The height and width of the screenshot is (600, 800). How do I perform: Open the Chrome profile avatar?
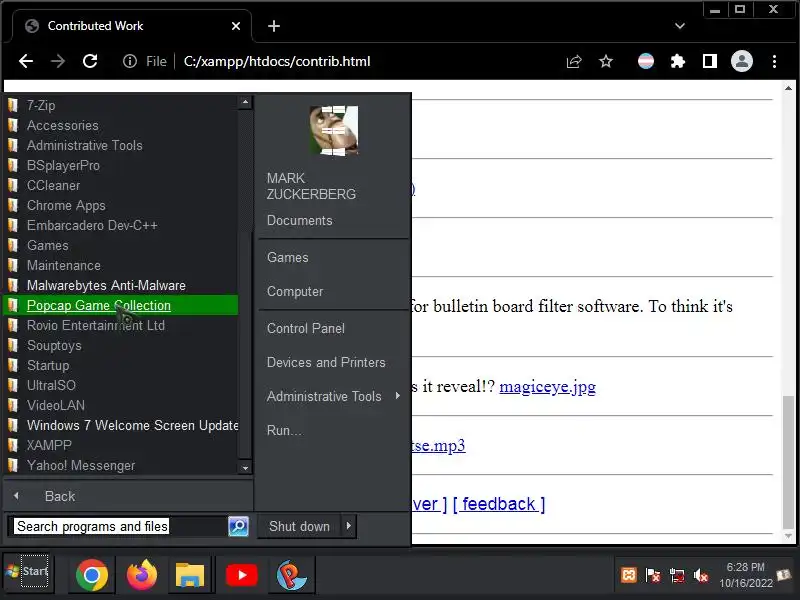click(x=742, y=61)
